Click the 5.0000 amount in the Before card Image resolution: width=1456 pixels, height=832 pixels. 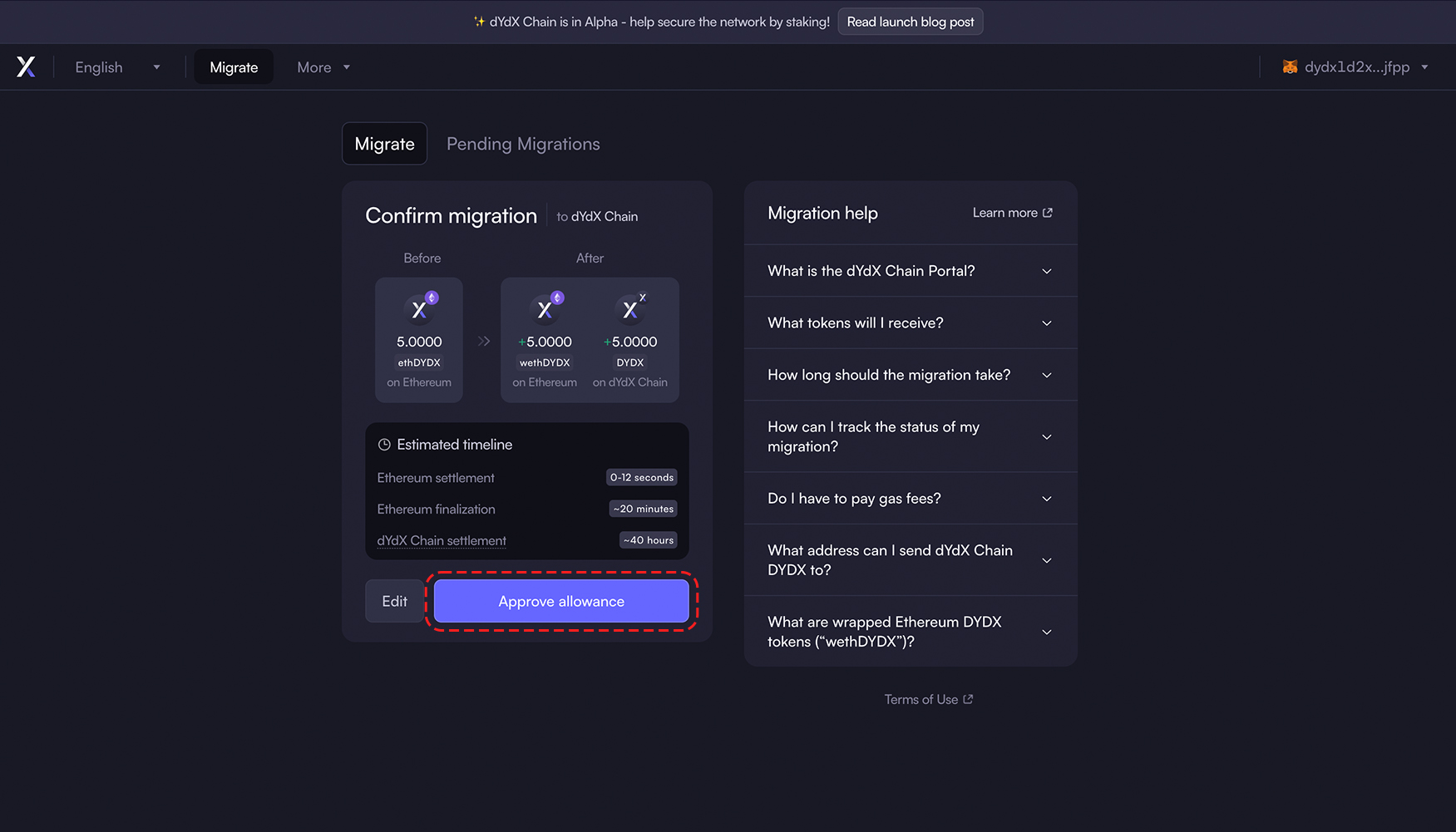pyautogui.click(x=419, y=342)
